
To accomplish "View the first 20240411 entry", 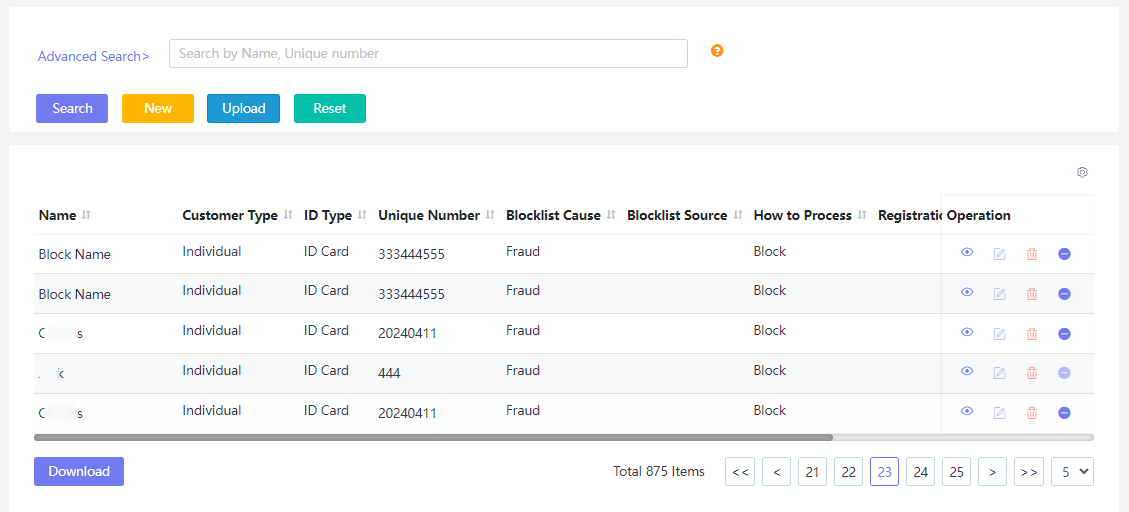I will click(x=967, y=332).
